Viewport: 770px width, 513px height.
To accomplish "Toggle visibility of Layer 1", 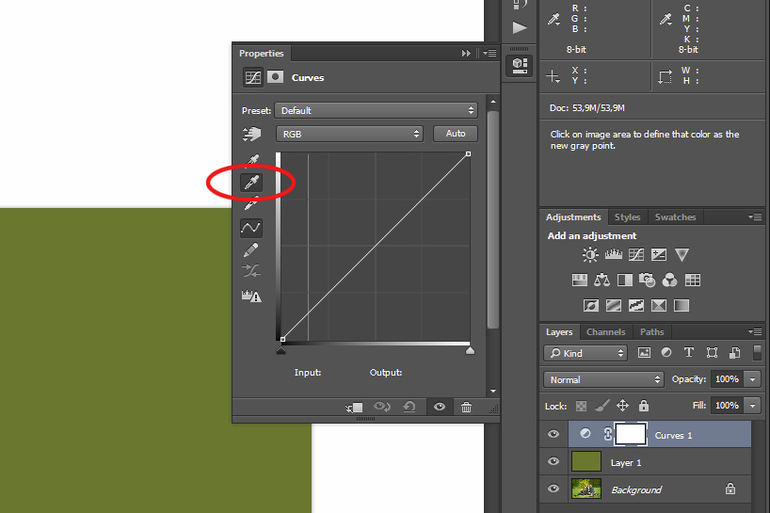I will coord(554,462).
